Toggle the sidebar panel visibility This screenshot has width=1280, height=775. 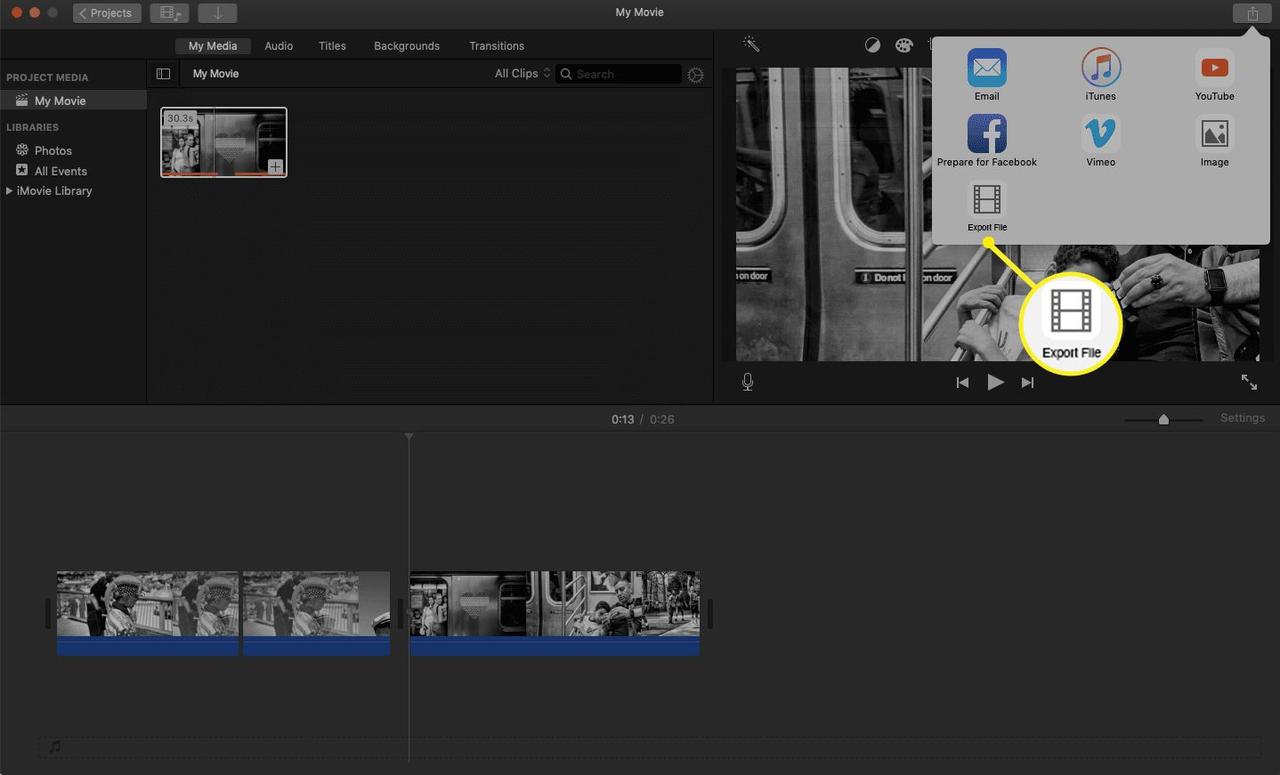click(x=163, y=73)
